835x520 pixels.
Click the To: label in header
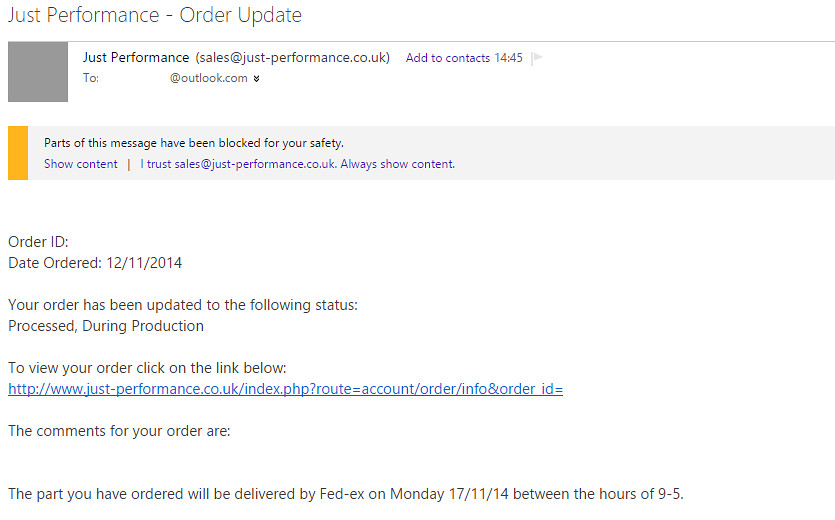tap(91, 78)
